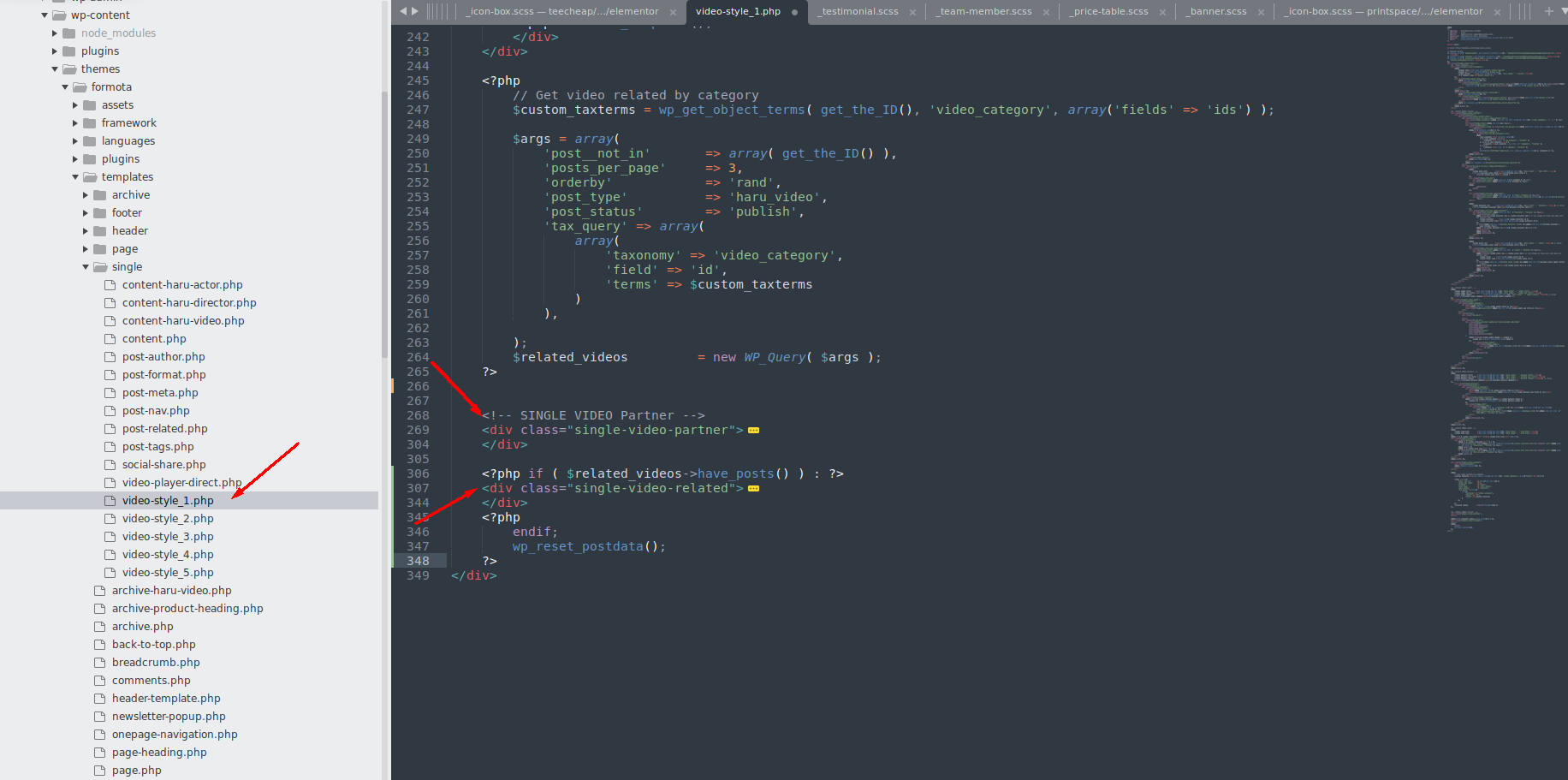This screenshot has height=780, width=1568.
Task: Switch to _banner.scss tab
Action: pyautogui.click(x=1215, y=11)
